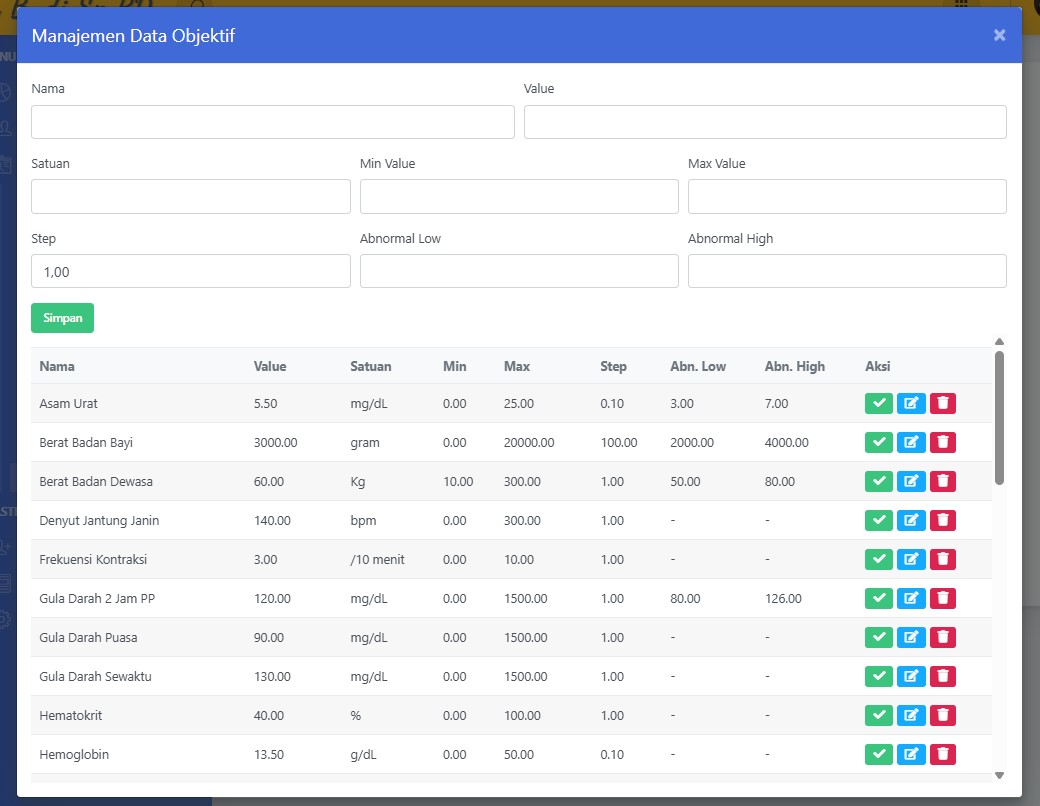The width and height of the screenshot is (1040, 806).
Task: Click checkmark icon for Gula Darah Puasa
Action: tap(878, 637)
